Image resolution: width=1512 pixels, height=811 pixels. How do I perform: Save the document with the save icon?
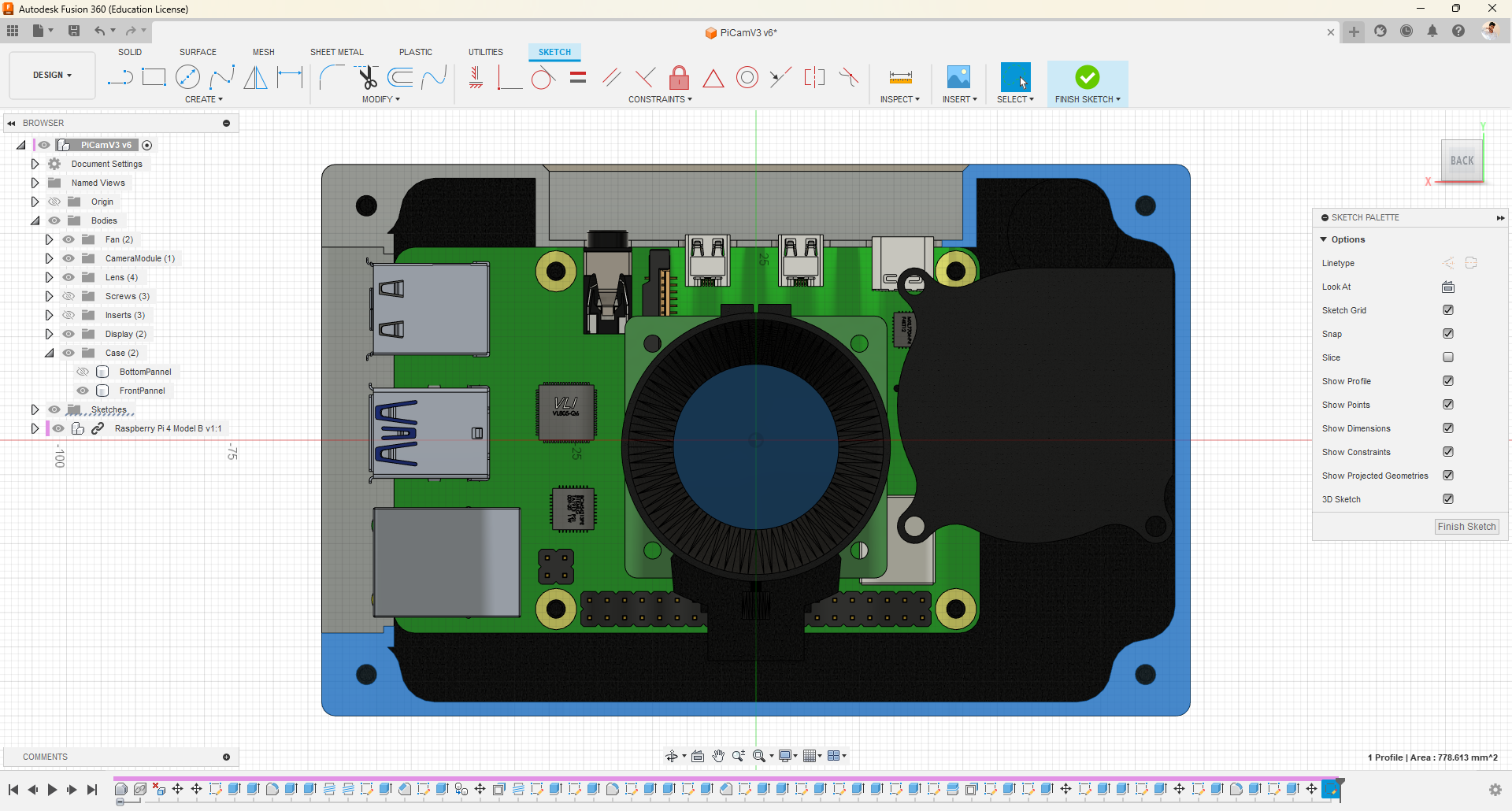coord(74,31)
